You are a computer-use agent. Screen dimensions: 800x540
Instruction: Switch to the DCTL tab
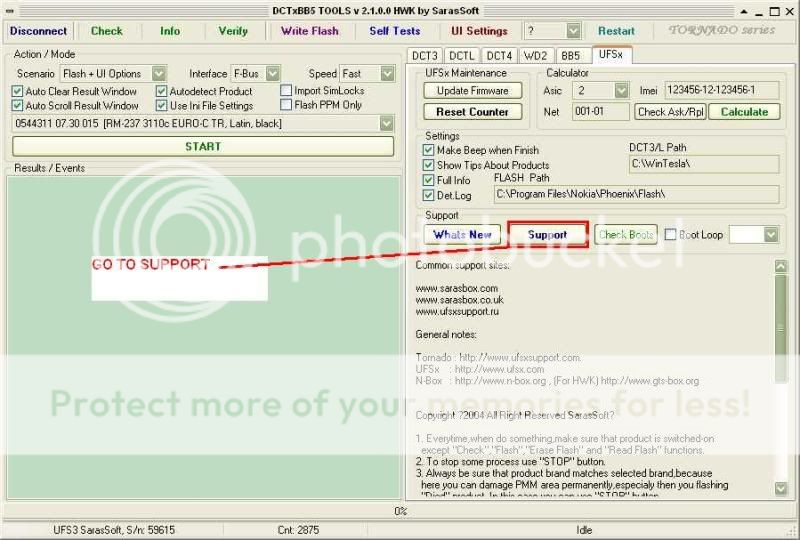click(462, 56)
